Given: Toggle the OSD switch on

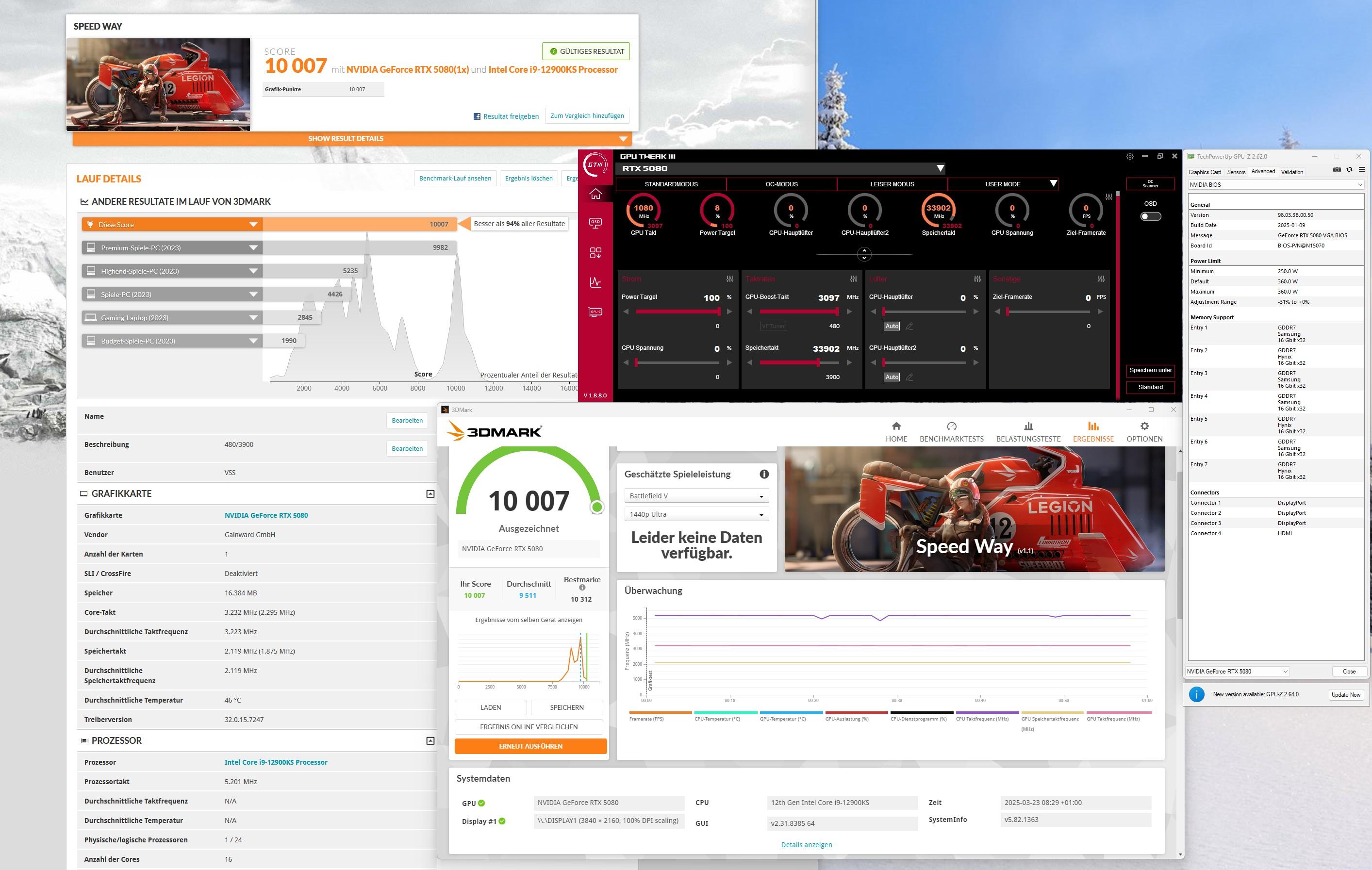Looking at the screenshot, I should pos(1150,216).
